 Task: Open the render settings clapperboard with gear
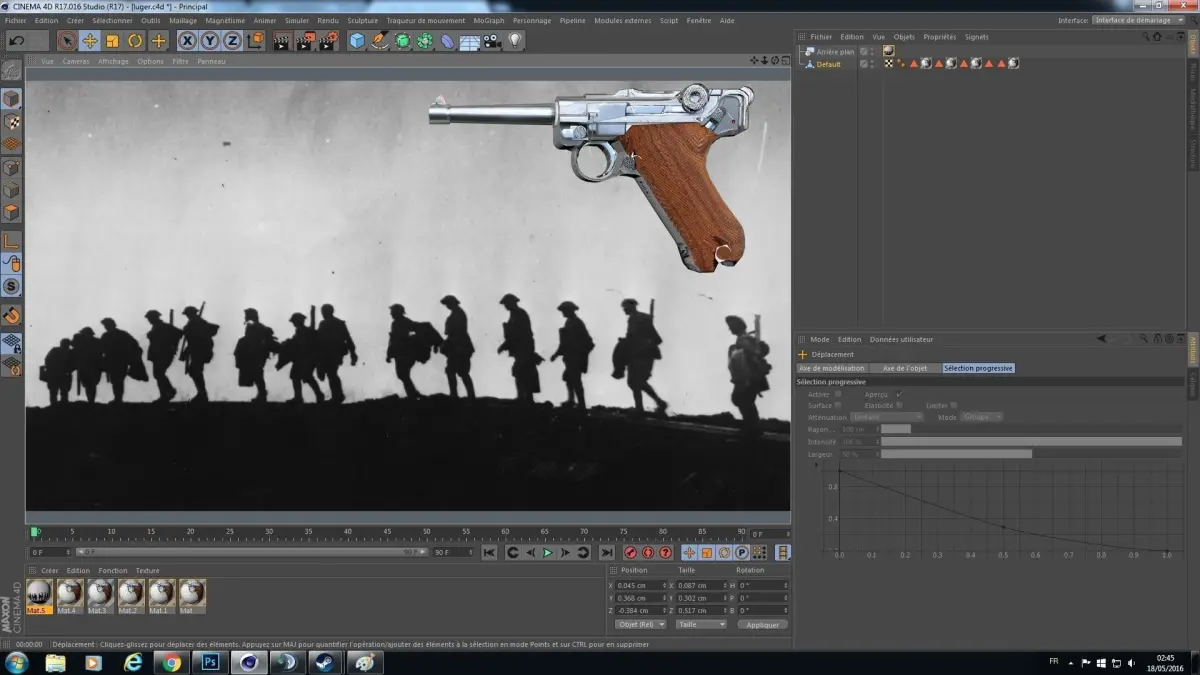(327, 41)
